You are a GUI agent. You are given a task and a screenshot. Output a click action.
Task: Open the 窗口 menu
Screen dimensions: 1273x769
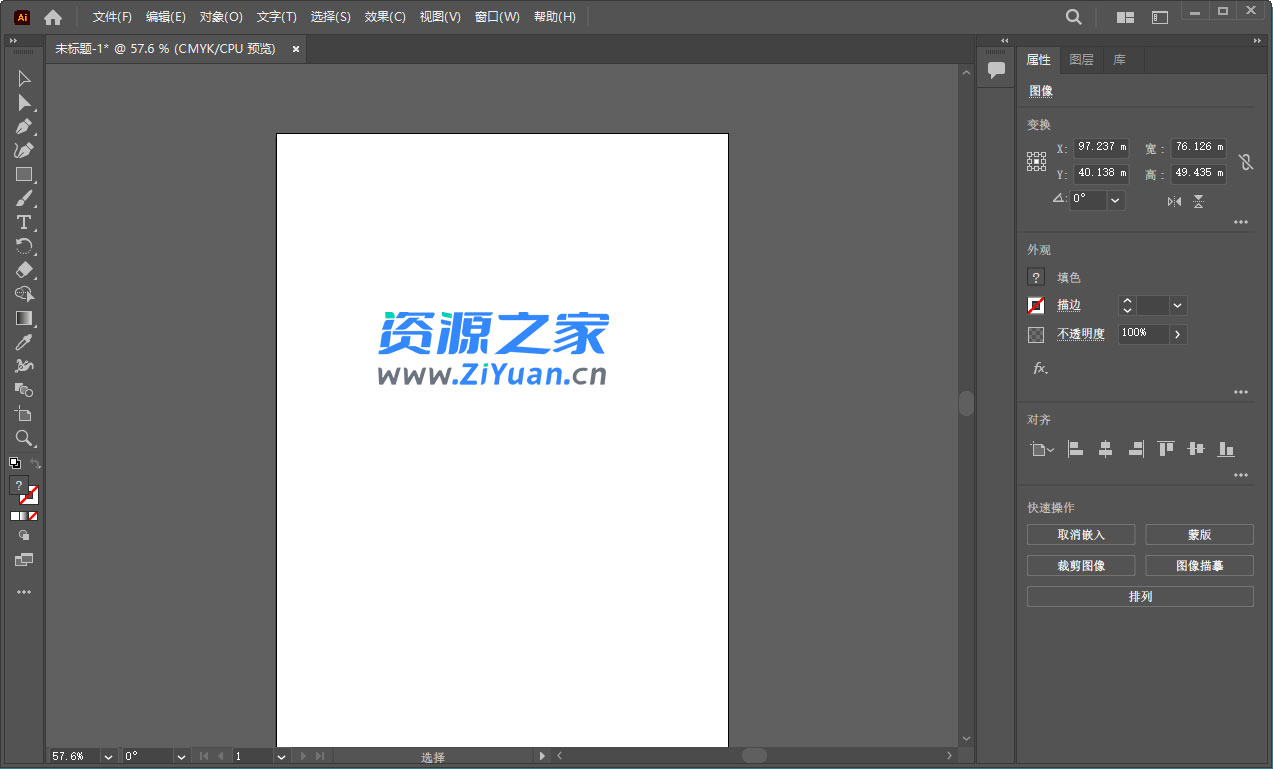pos(497,16)
